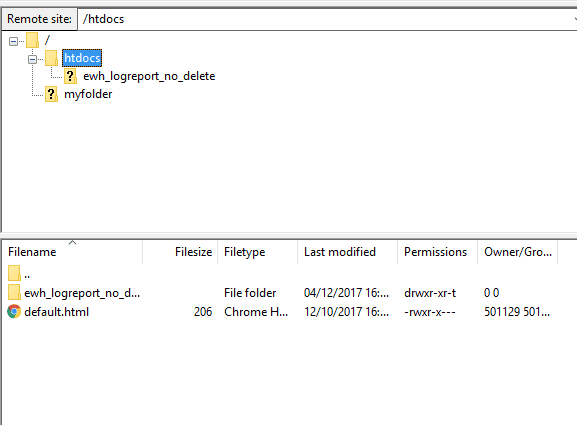Click parent directory folder icon in file list
This screenshot has height=425, width=577.
point(14,273)
